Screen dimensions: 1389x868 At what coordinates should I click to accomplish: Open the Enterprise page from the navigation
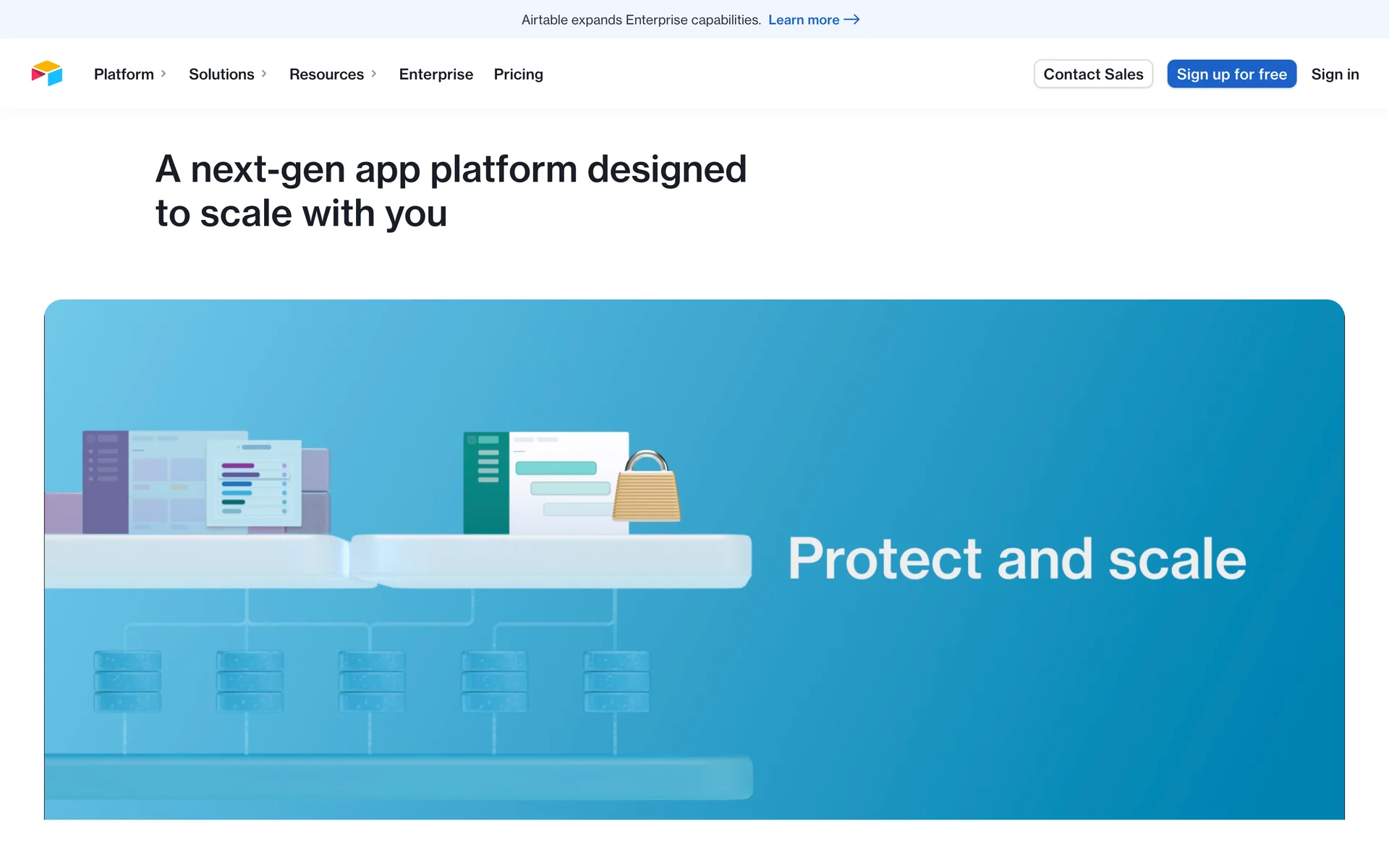click(x=436, y=74)
